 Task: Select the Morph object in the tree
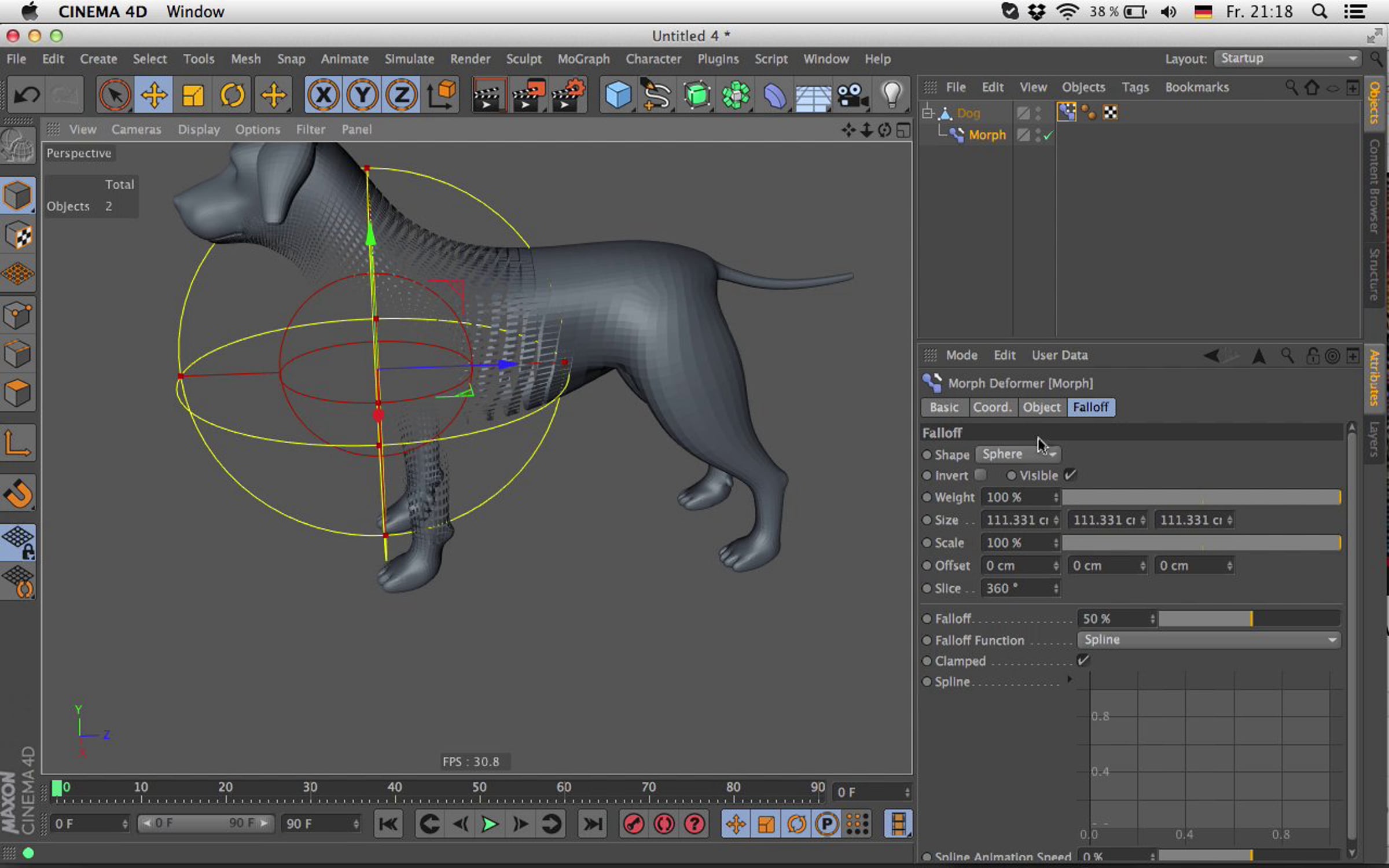point(987,135)
